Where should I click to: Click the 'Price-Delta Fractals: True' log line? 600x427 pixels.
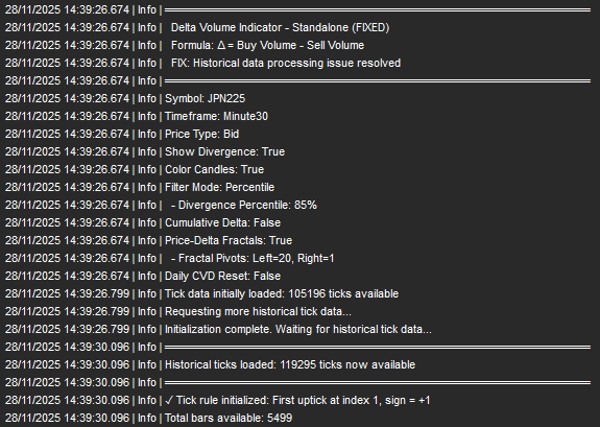pyautogui.click(x=228, y=240)
